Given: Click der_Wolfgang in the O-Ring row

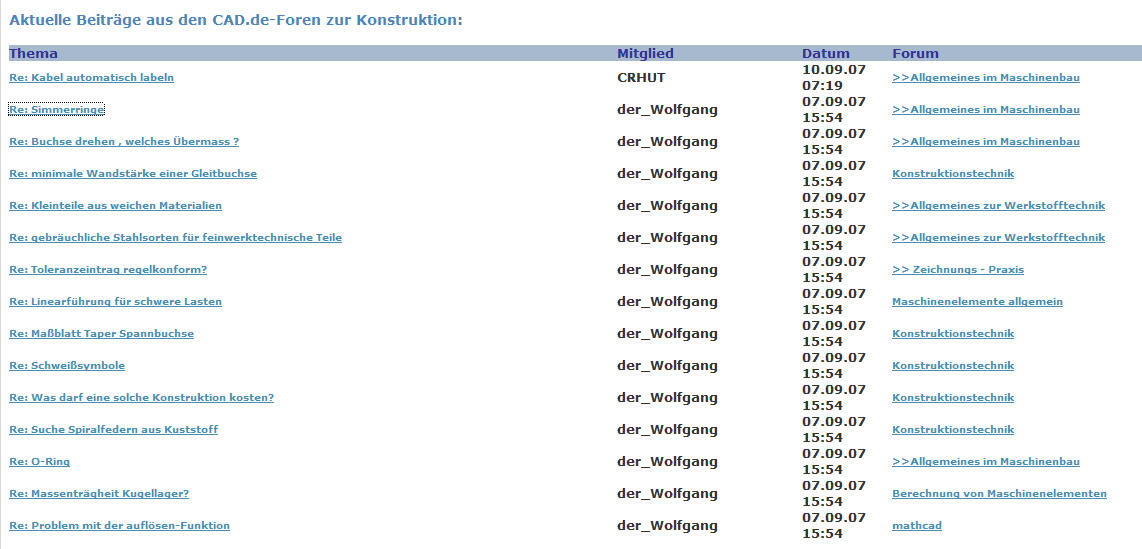Looking at the screenshot, I should tap(667, 462).
